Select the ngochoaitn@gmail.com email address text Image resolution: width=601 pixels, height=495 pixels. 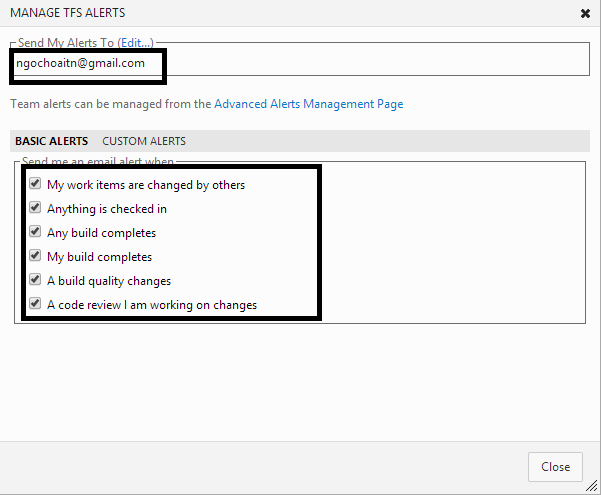(x=80, y=63)
